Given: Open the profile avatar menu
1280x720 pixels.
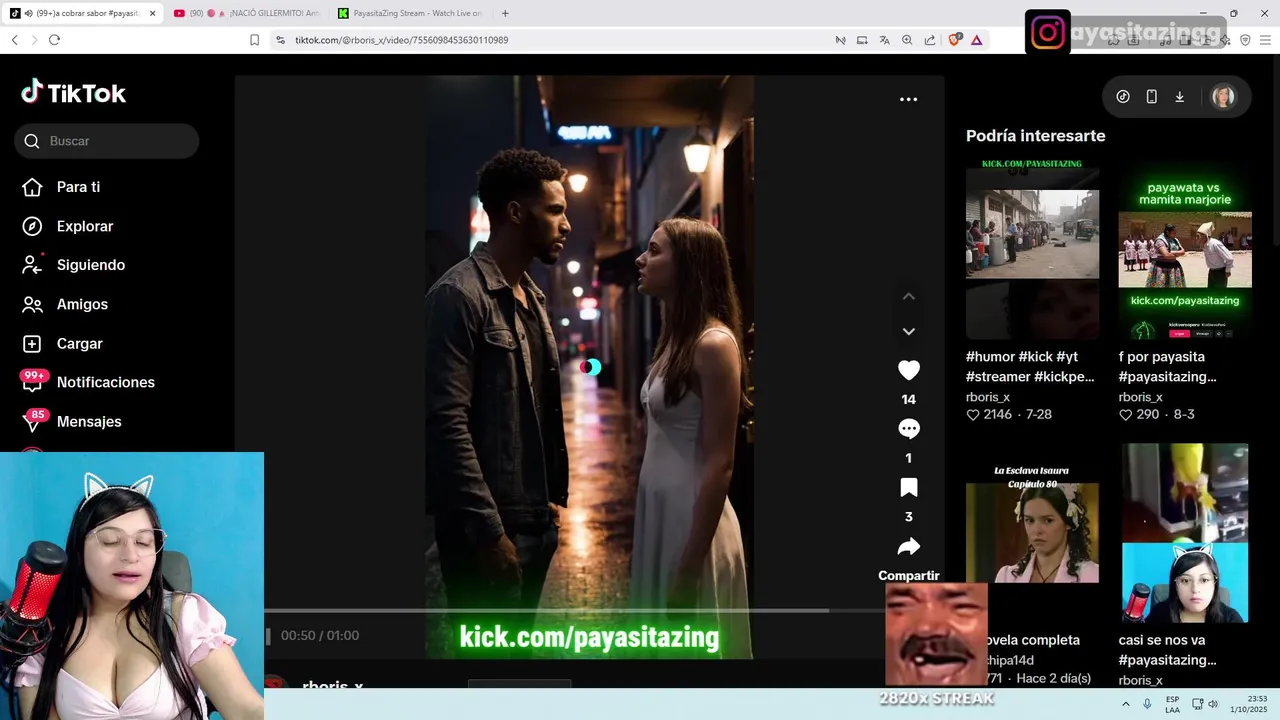Looking at the screenshot, I should tap(1223, 97).
